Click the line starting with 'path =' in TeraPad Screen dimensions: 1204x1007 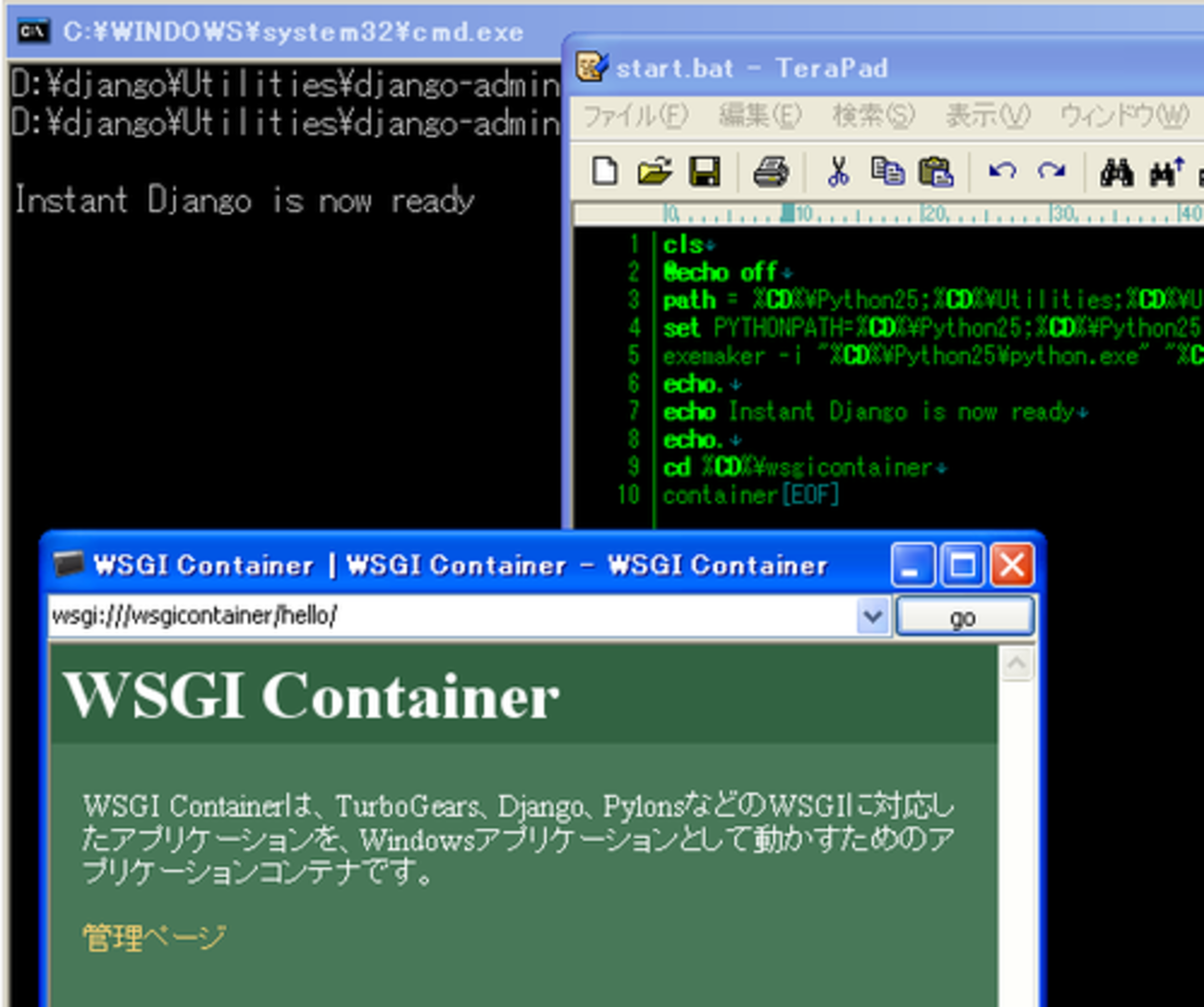point(933,300)
